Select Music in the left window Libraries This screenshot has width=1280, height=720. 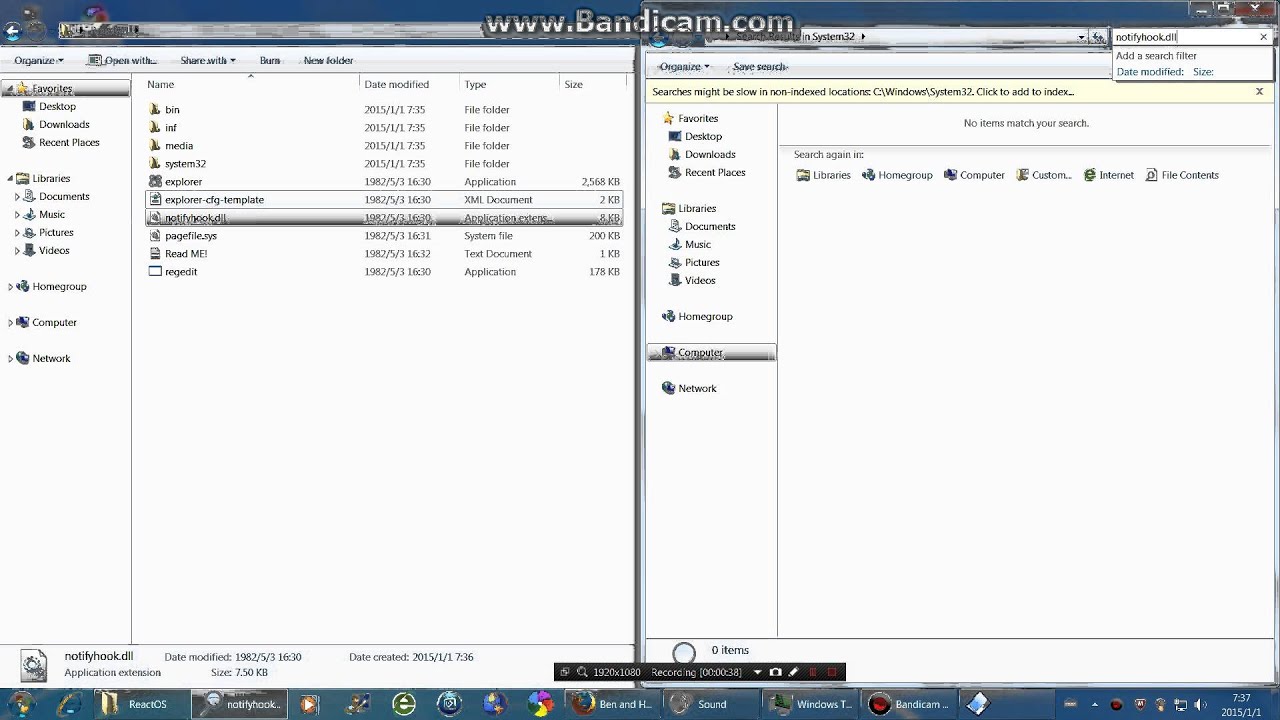coord(52,215)
